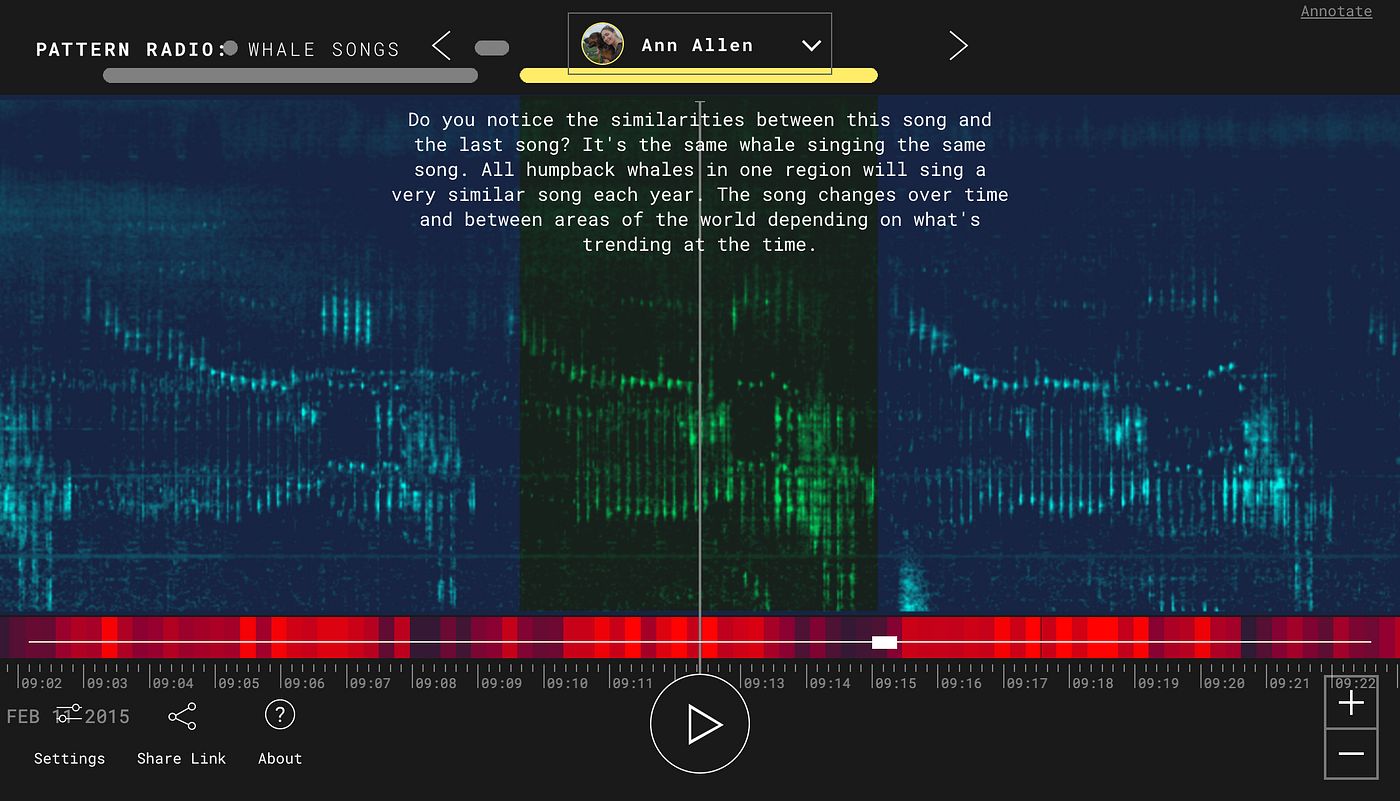Click the white handle on overview timeline
The width and height of the screenshot is (1400, 801).
[x=884, y=642]
